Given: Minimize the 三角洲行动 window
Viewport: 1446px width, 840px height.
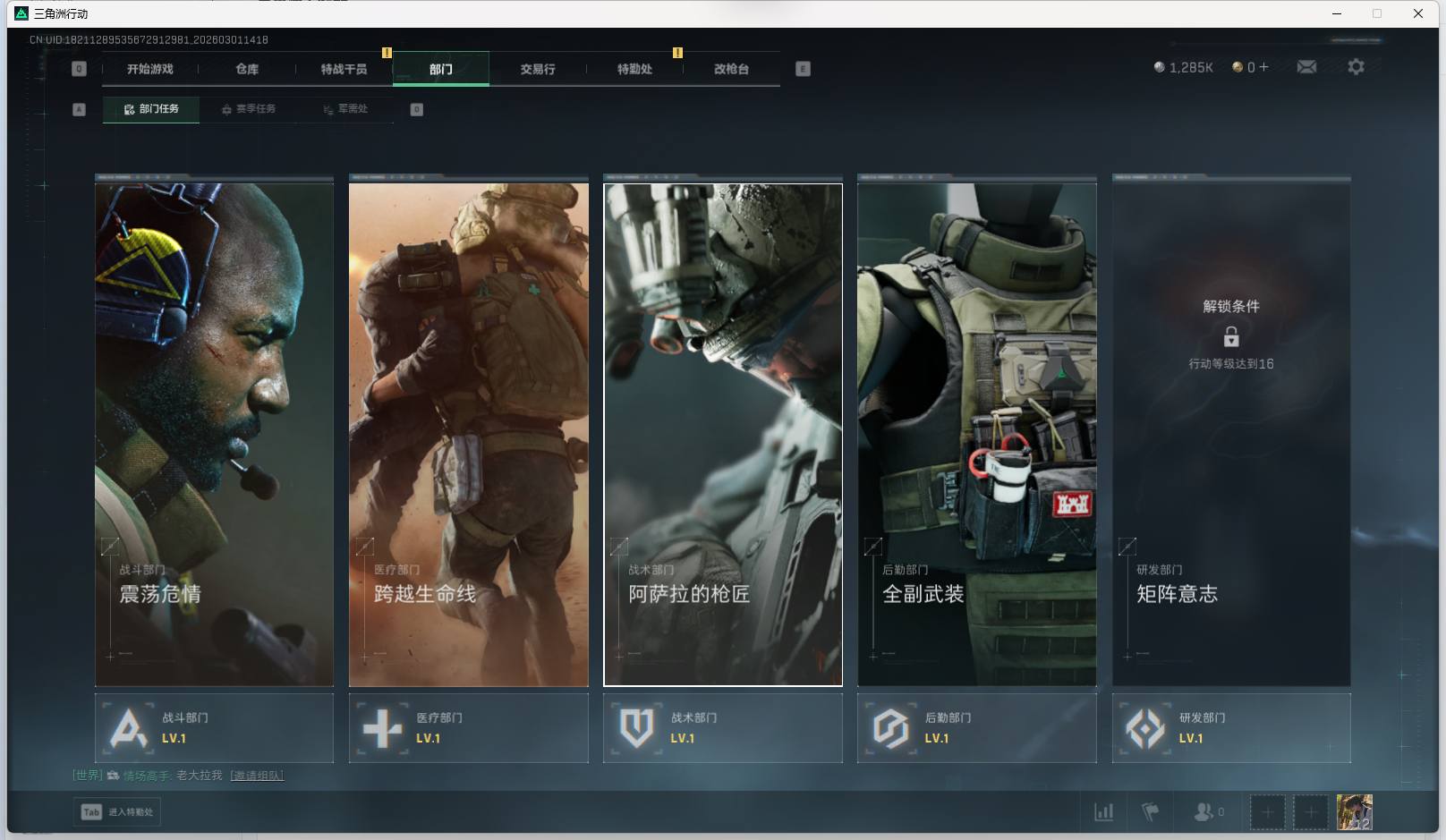Looking at the screenshot, I should (x=1337, y=13).
